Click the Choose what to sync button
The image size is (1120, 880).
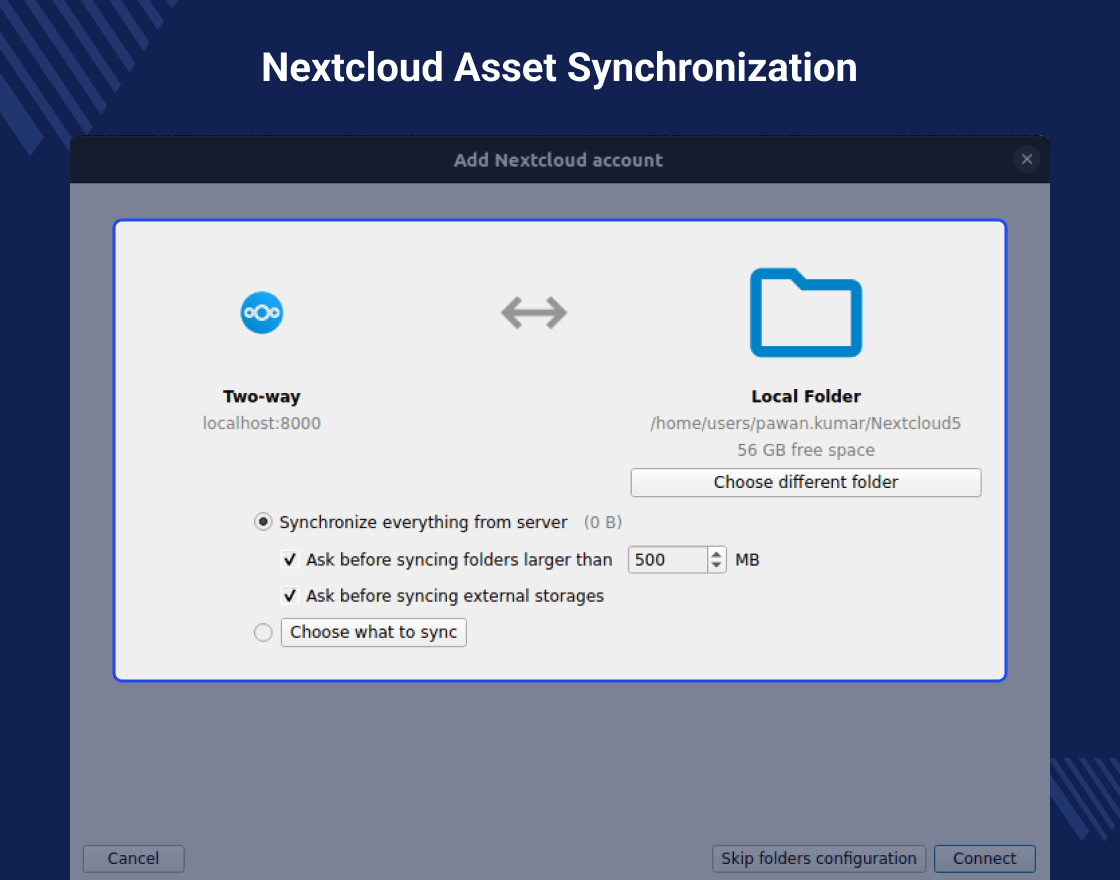coord(374,632)
